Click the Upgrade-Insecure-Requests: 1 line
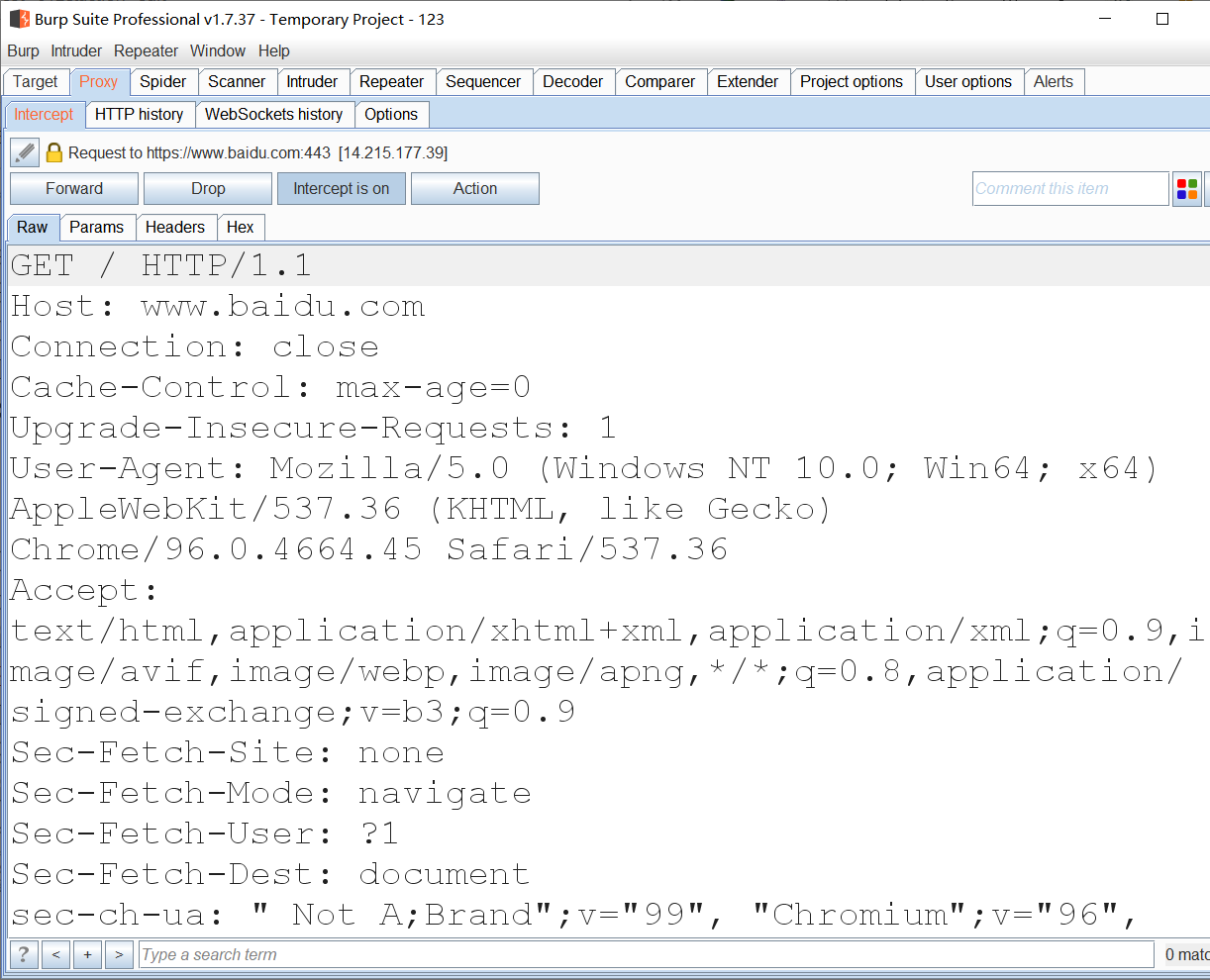1210x980 pixels. [314, 428]
